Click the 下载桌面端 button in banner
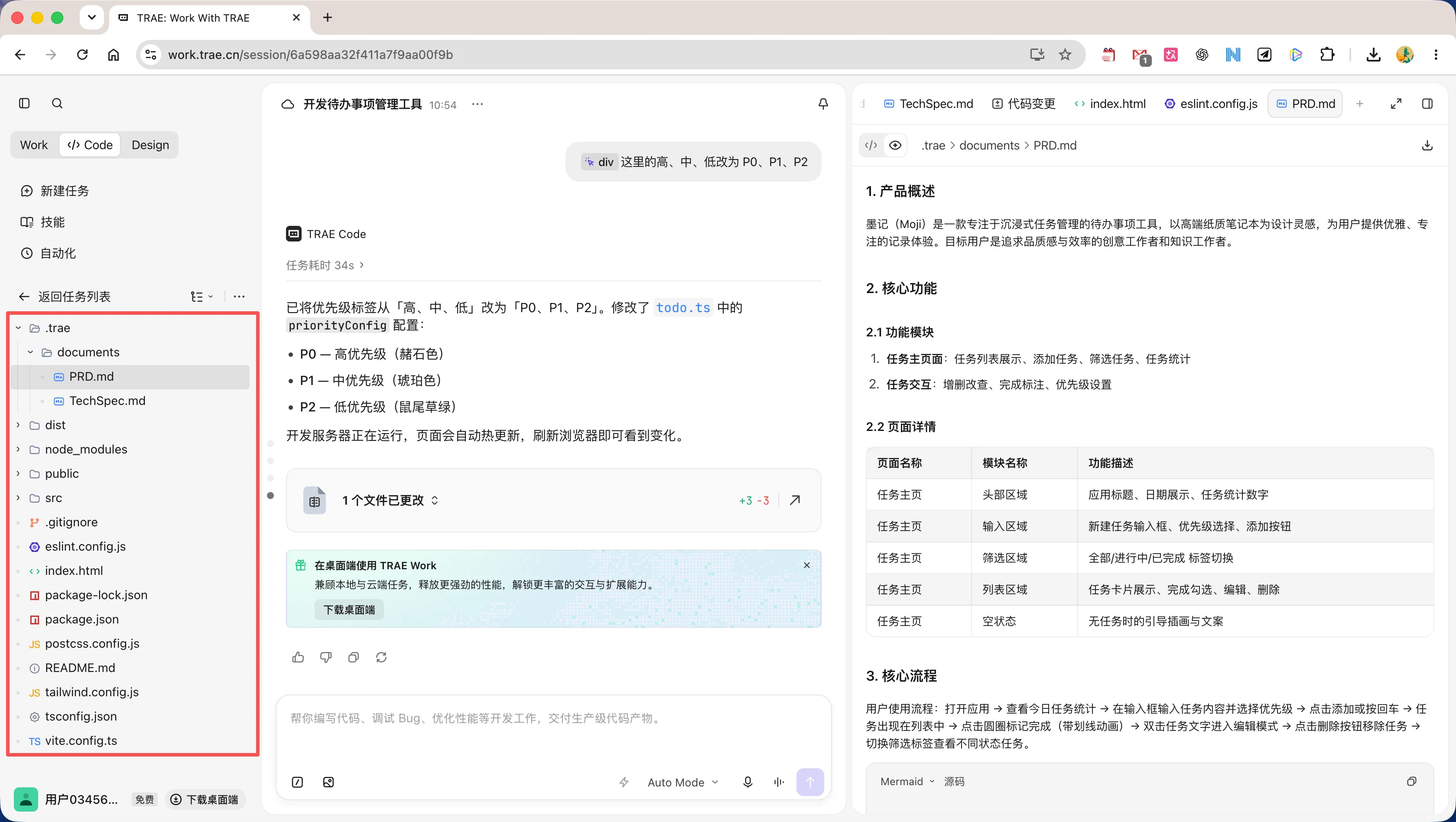 click(349, 610)
